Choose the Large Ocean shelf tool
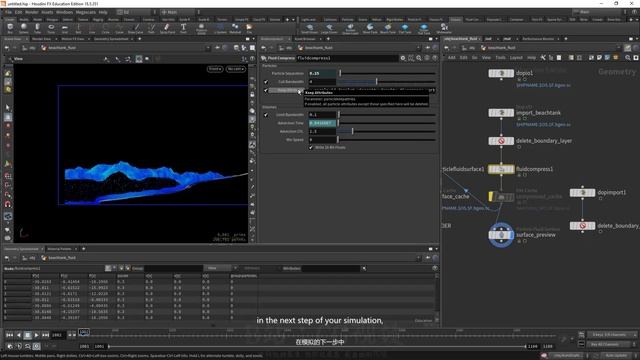 329,29
